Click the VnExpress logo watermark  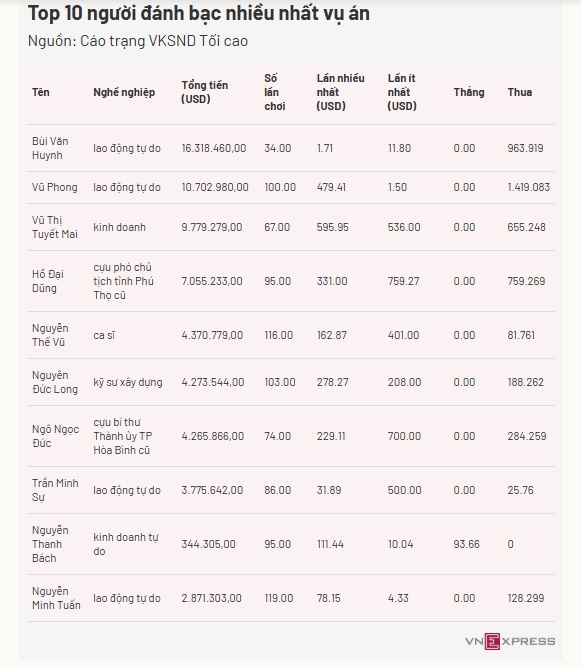click(x=510, y=641)
